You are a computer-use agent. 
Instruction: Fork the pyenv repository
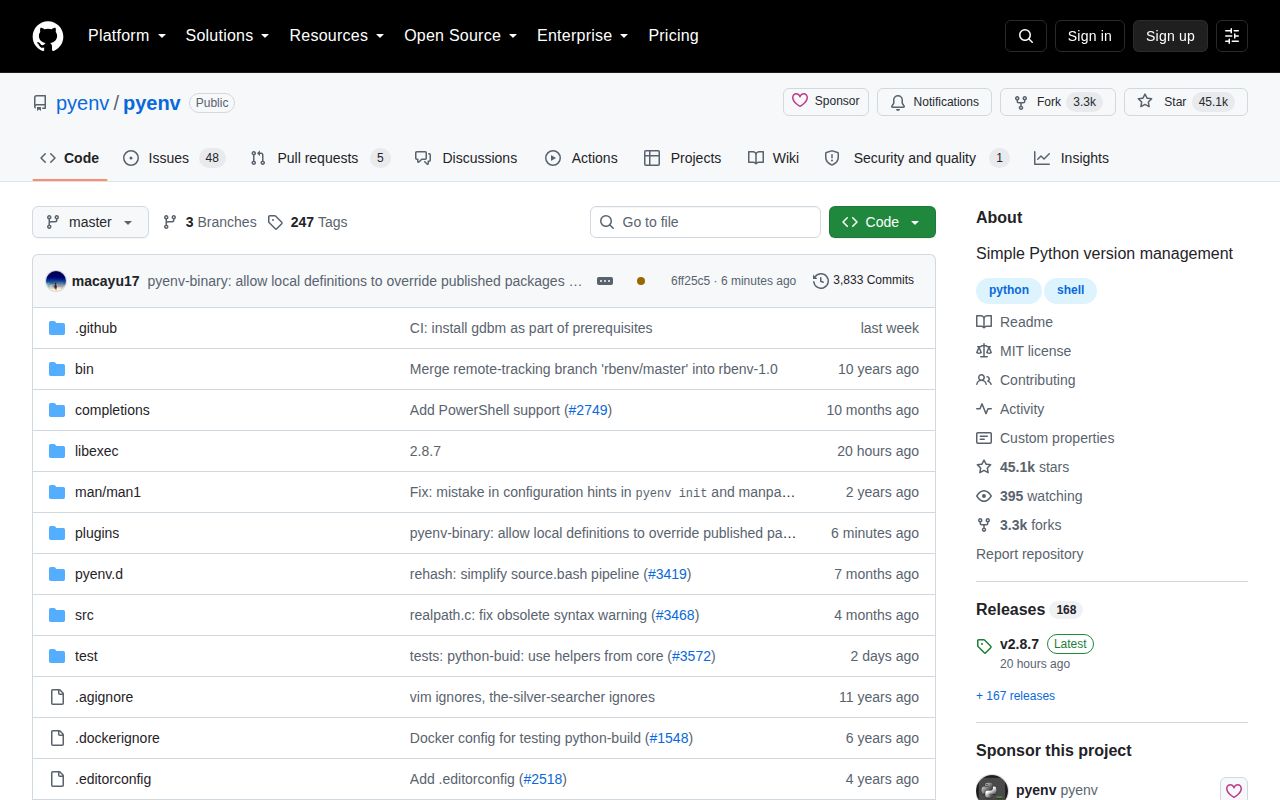pos(1058,102)
